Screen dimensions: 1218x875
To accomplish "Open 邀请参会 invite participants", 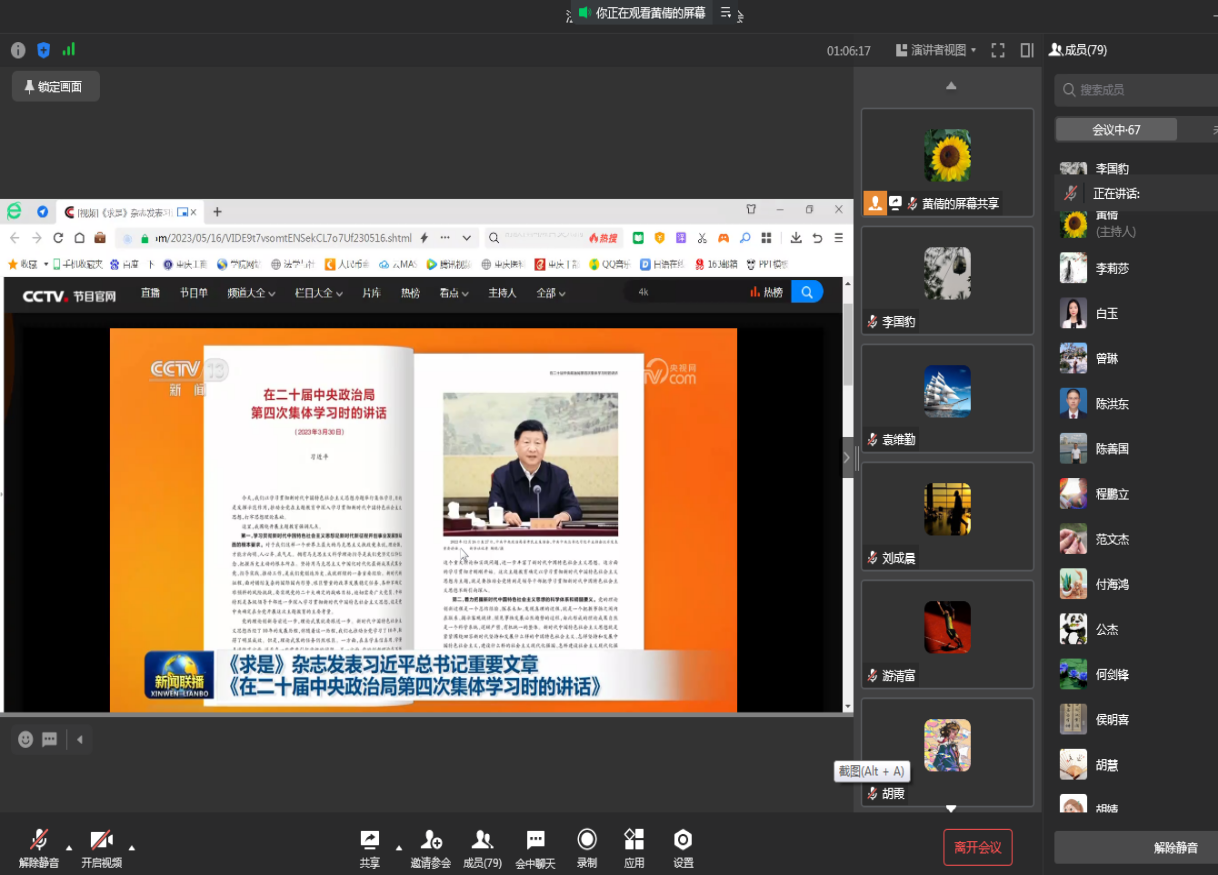I will pyautogui.click(x=431, y=840).
